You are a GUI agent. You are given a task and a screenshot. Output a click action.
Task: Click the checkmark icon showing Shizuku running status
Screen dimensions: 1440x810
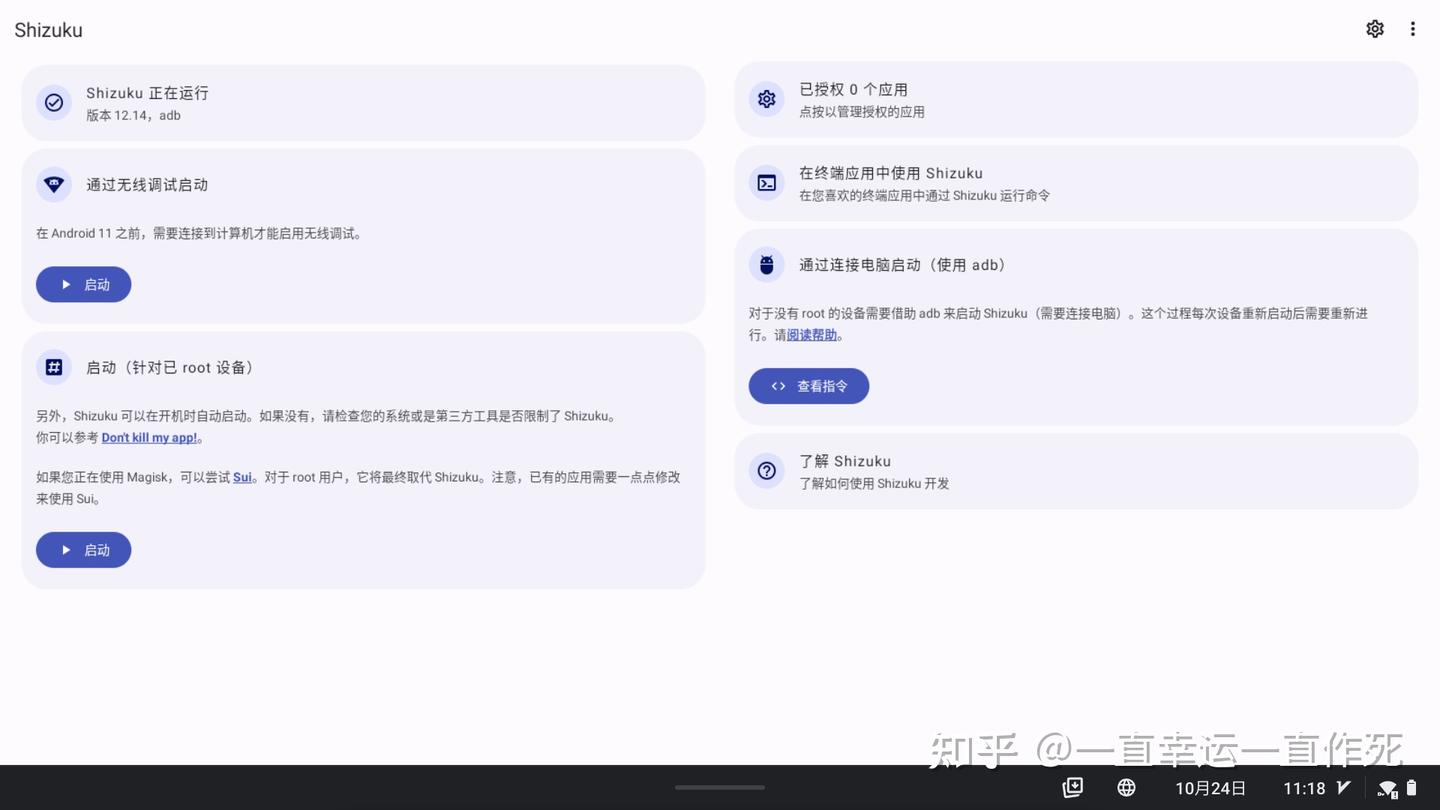coord(54,103)
